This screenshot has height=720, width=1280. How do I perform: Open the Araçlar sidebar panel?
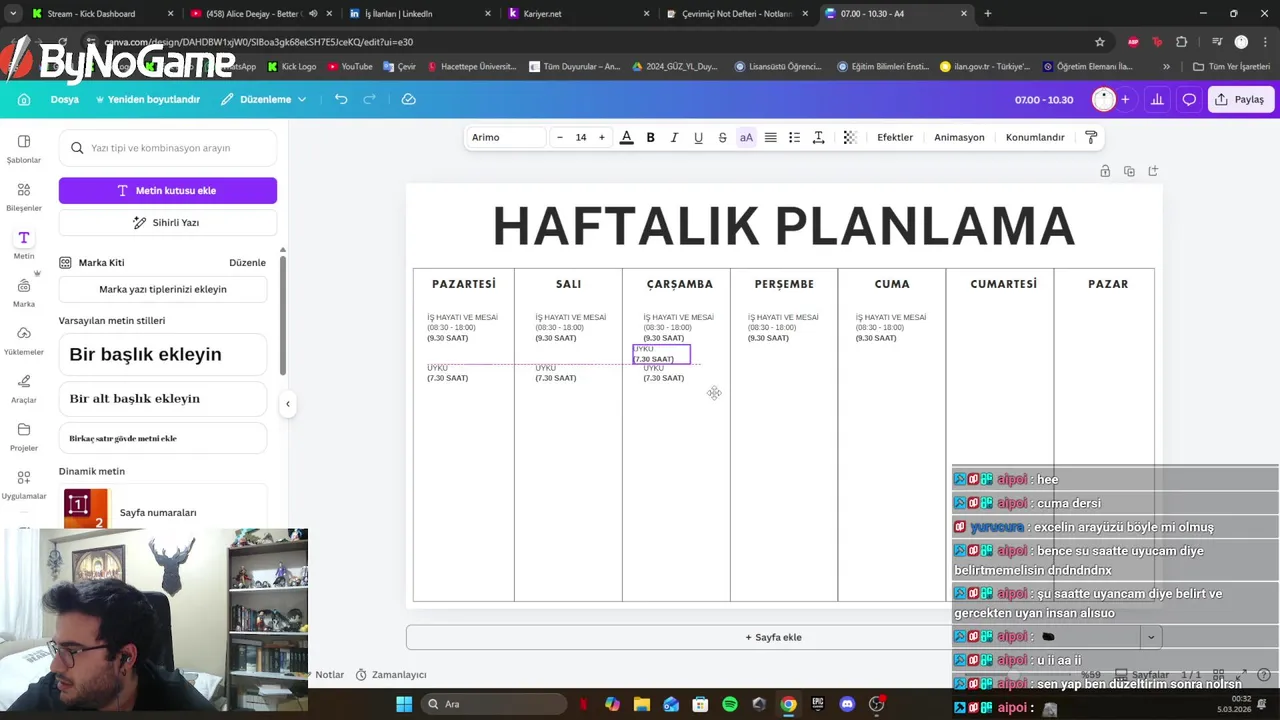tap(24, 388)
